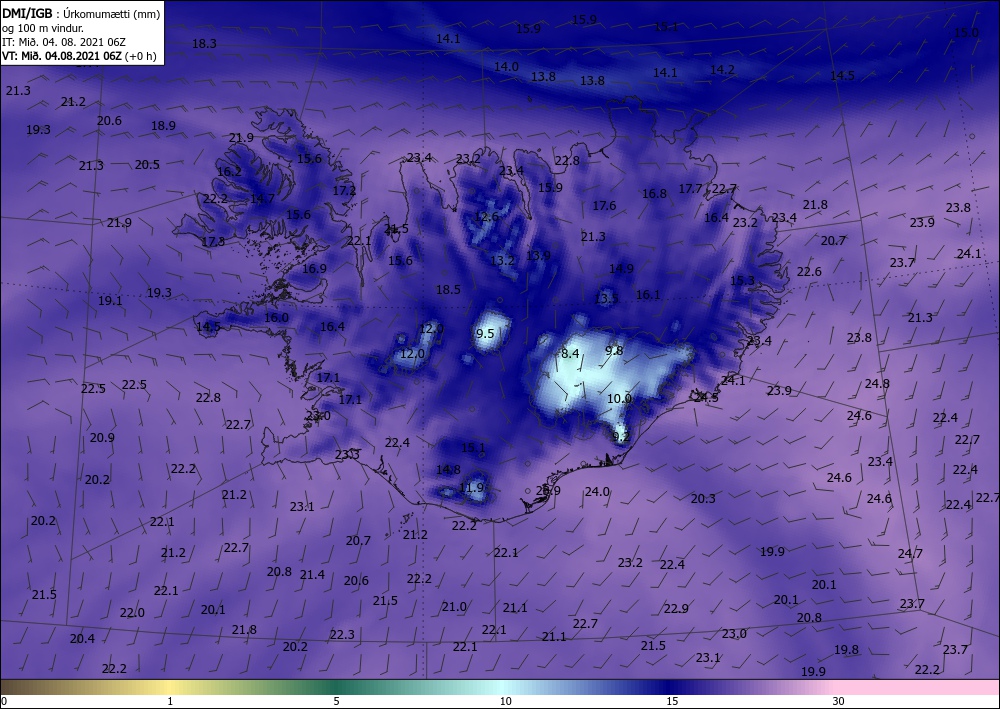1000x709 pixels.
Task: Click the 16.8 map value
Action: [654, 194]
